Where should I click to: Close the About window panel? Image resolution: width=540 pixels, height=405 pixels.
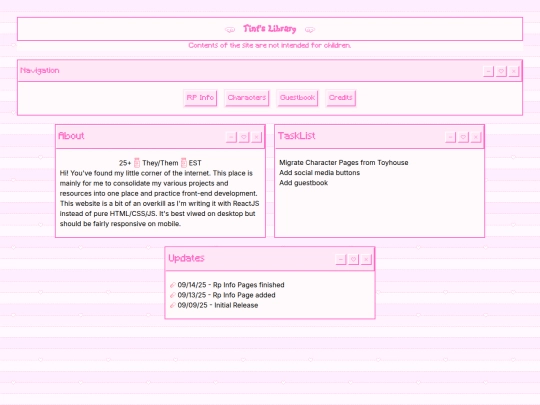[256, 137]
